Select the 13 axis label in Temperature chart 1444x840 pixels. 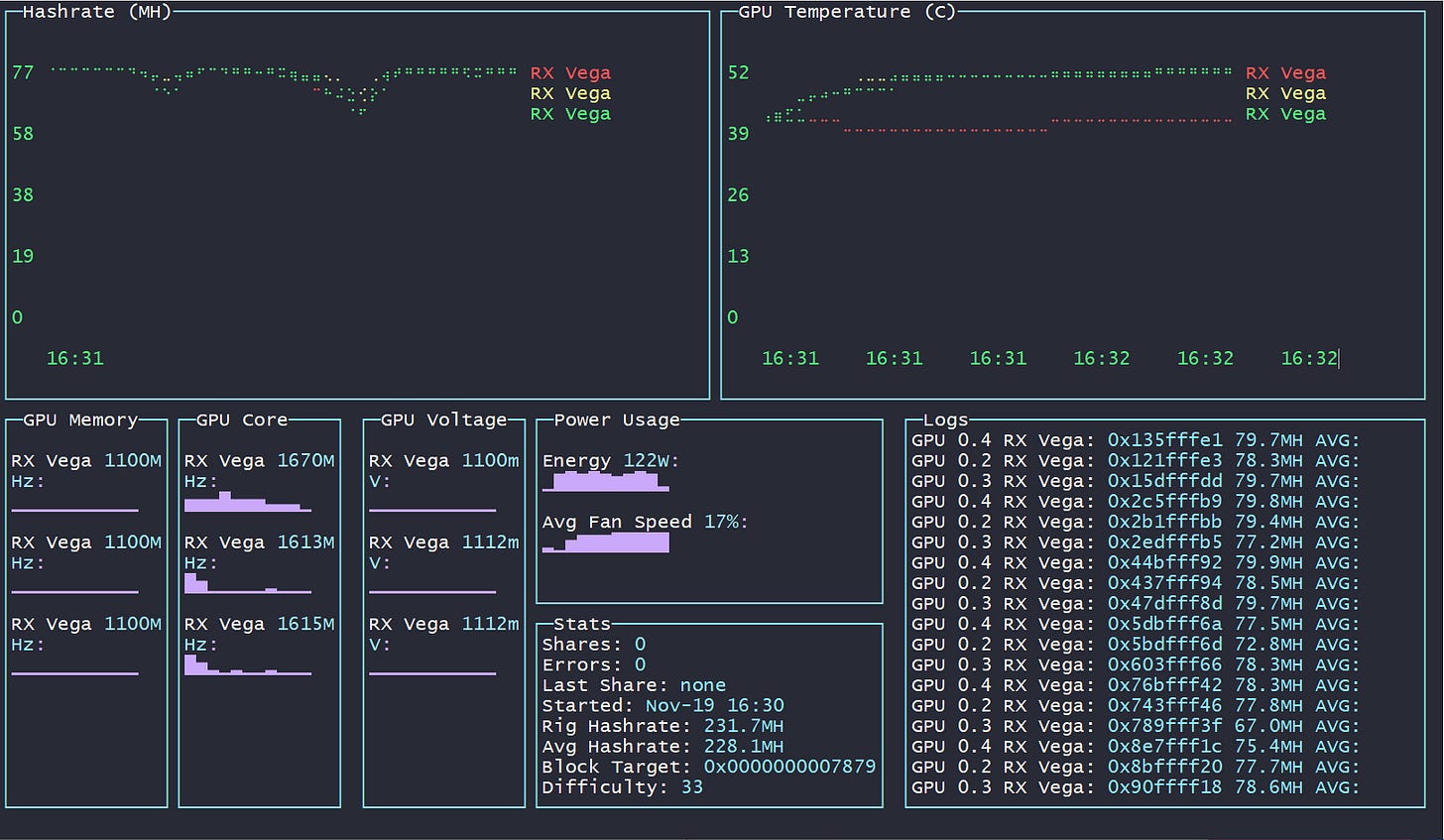pyautogui.click(x=738, y=256)
